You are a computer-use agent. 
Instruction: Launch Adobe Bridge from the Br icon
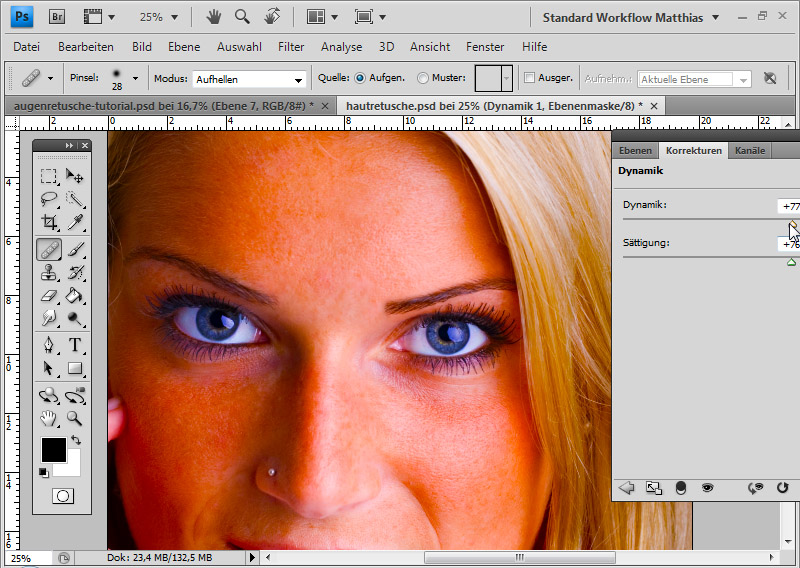[57, 17]
